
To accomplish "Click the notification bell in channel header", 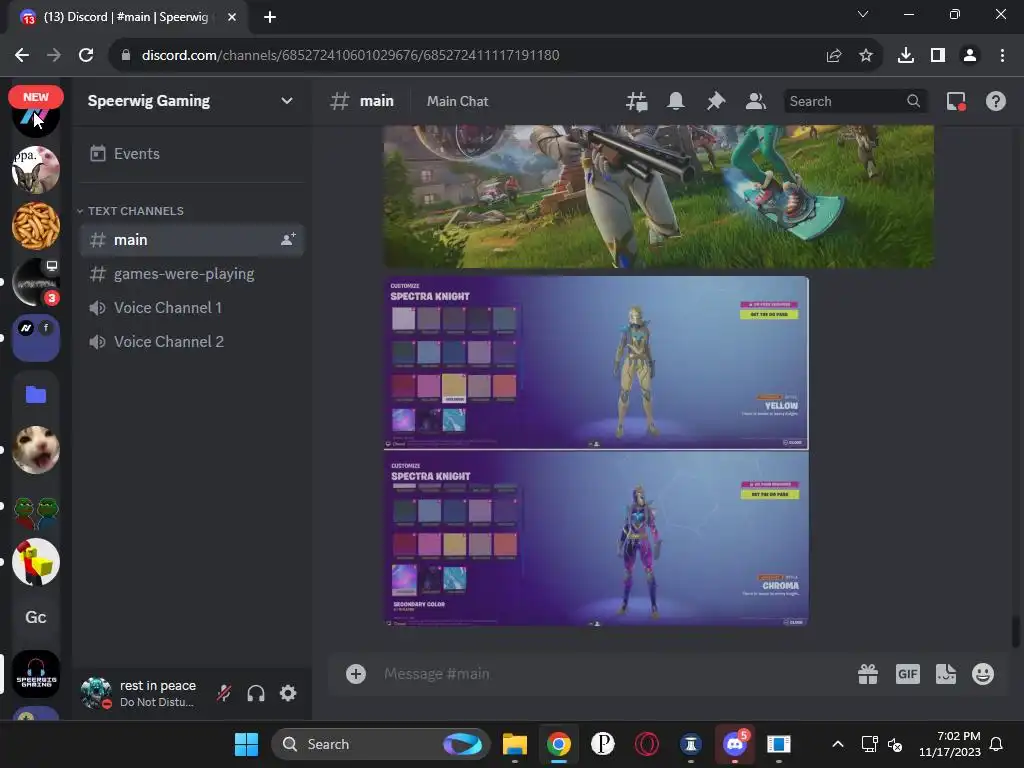I will 676,101.
